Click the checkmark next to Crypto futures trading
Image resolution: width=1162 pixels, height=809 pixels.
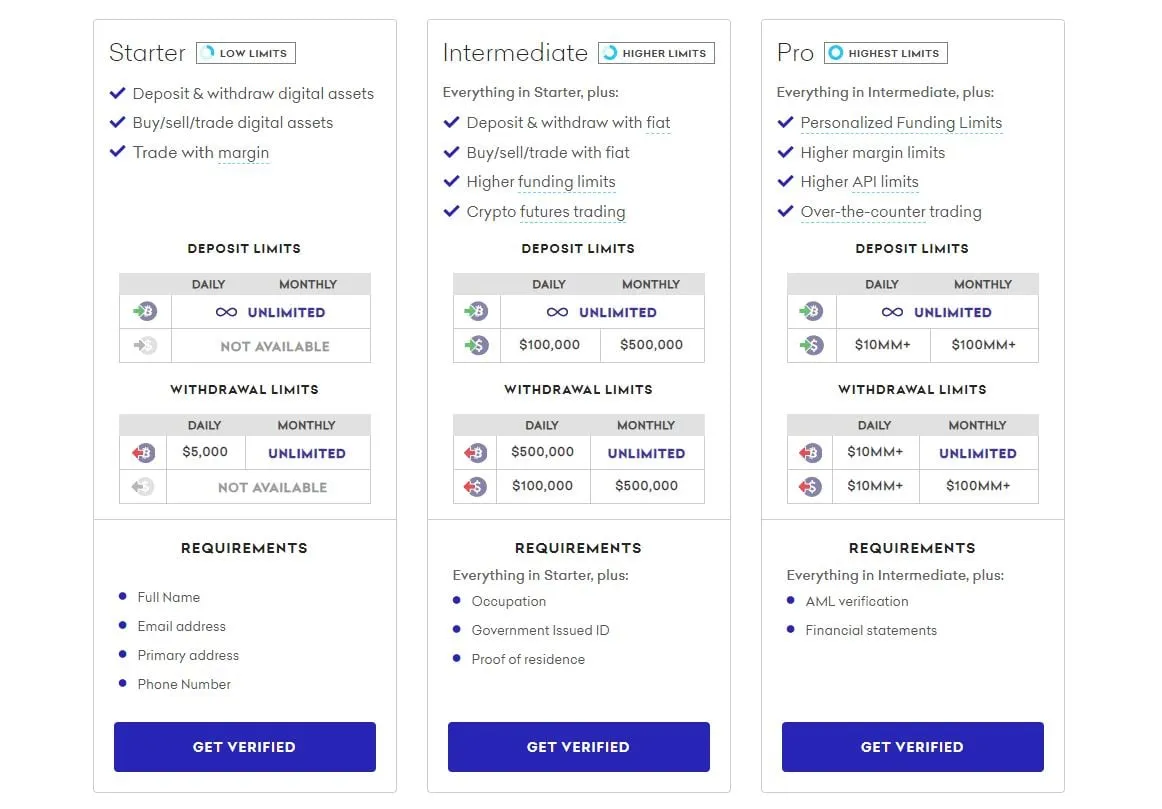click(x=451, y=211)
